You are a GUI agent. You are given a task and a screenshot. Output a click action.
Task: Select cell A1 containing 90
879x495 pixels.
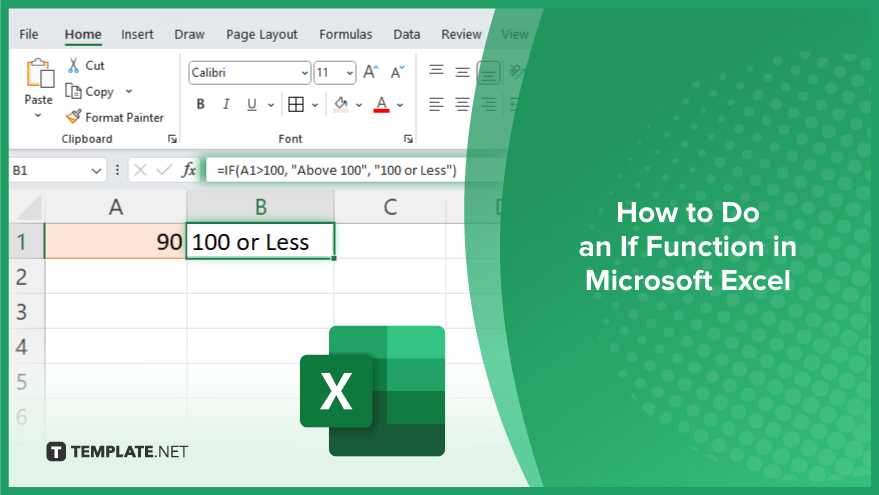tap(115, 242)
